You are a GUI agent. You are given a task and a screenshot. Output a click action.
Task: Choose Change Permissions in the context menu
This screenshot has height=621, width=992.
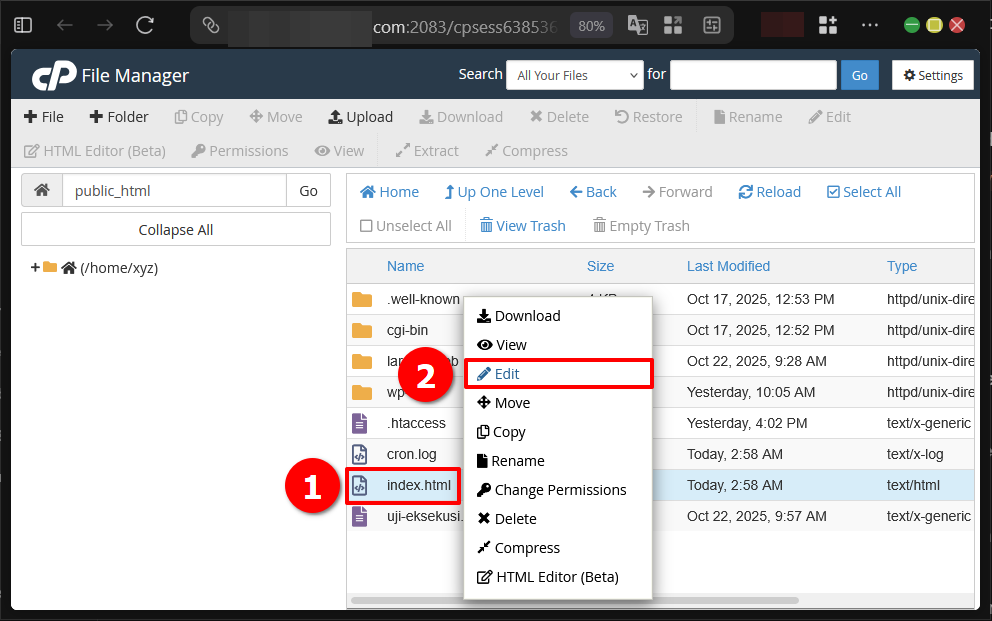pyautogui.click(x=551, y=489)
